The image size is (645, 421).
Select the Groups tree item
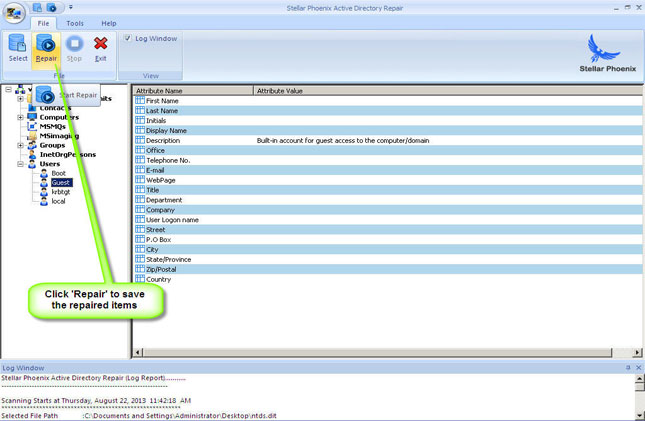click(52, 145)
